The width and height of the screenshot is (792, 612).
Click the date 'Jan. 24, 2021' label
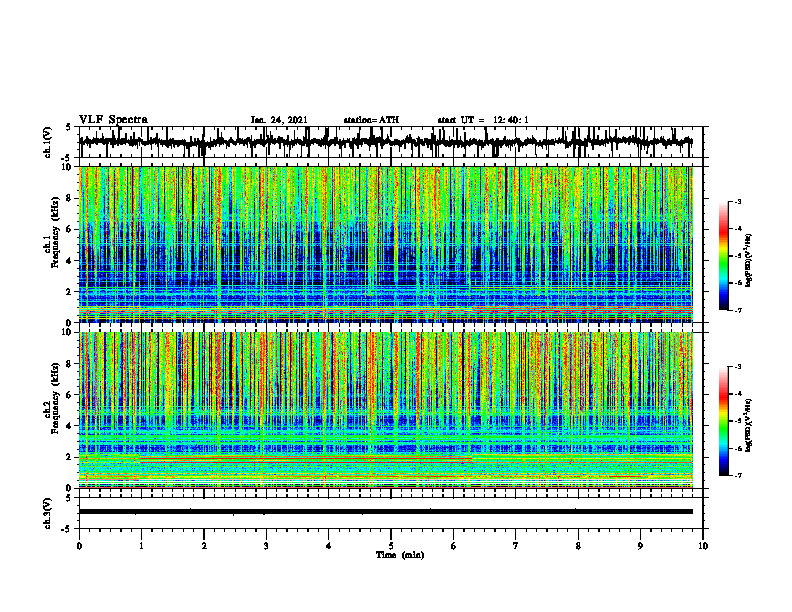coord(279,120)
